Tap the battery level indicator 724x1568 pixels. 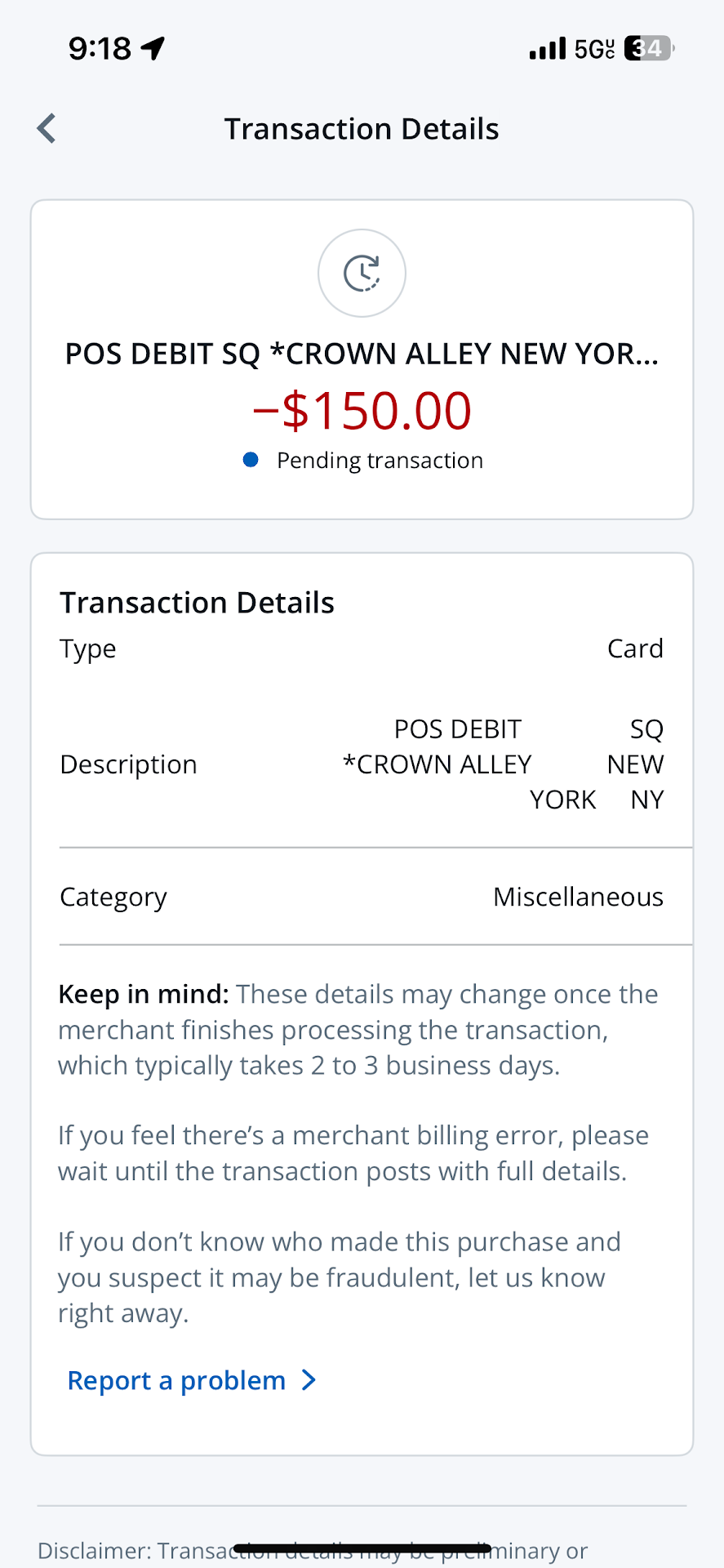[649, 49]
